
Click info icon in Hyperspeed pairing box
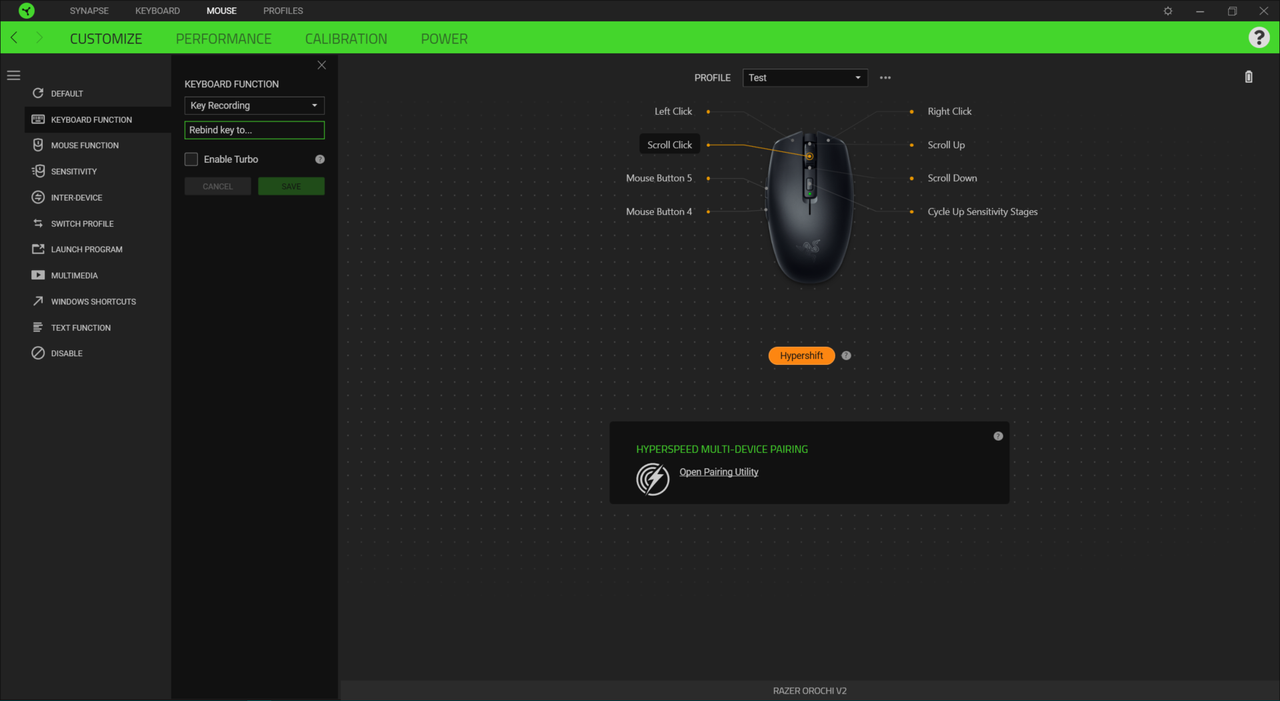(998, 436)
